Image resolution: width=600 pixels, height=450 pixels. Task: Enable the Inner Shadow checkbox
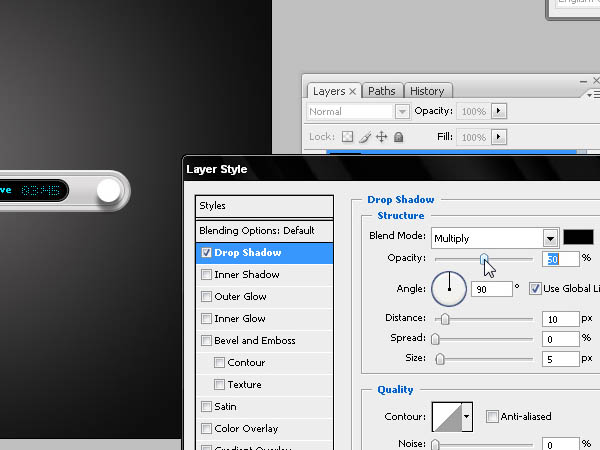[206, 274]
